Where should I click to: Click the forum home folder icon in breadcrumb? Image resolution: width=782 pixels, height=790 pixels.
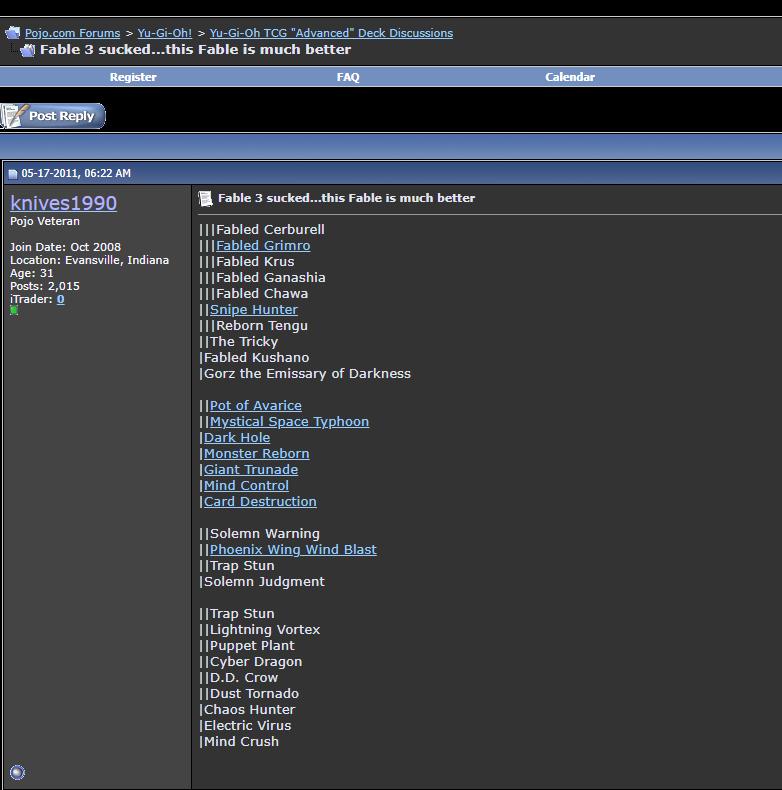tap(13, 33)
